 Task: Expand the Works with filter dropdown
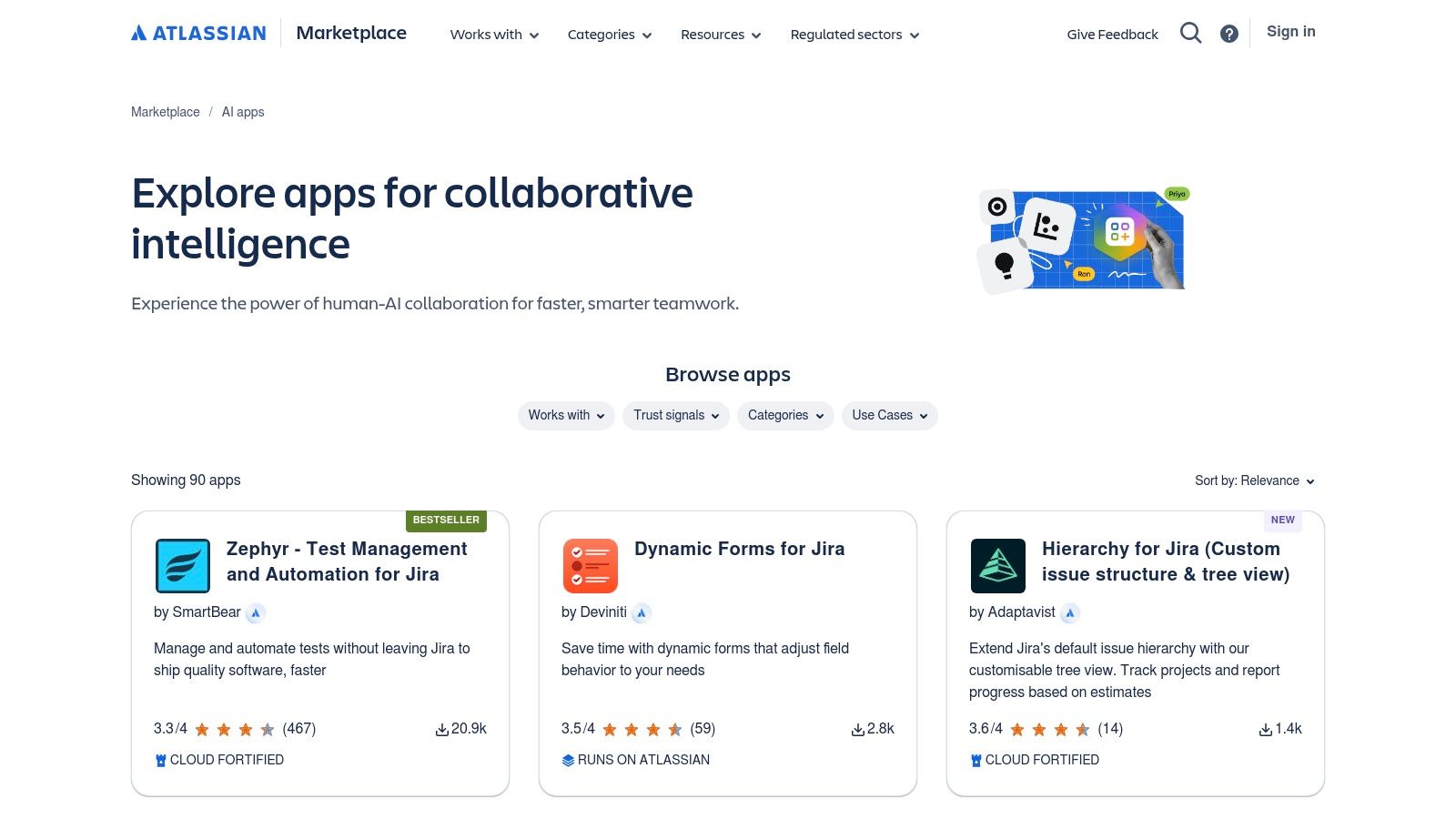565,415
